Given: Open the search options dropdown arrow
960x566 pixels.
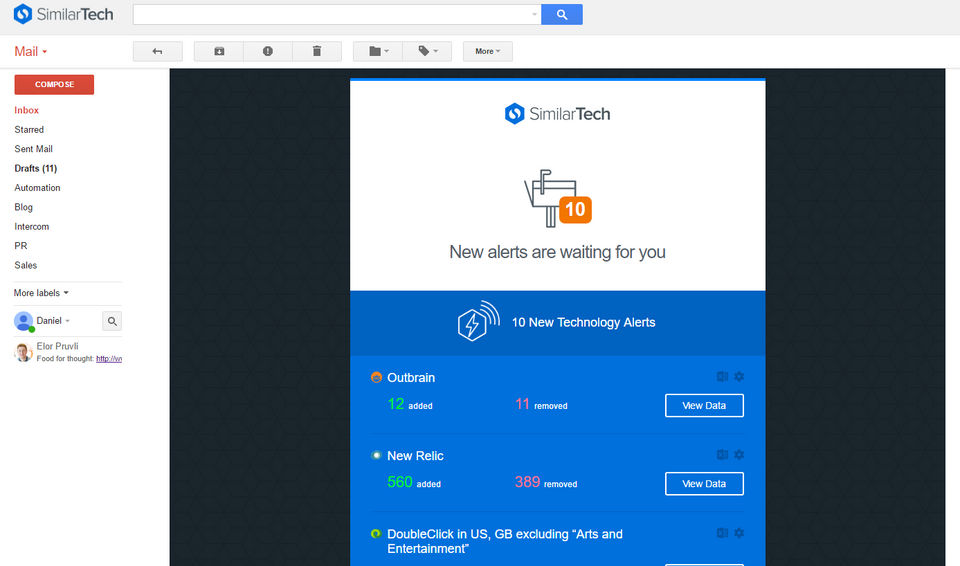Looking at the screenshot, I should click(534, 14).
